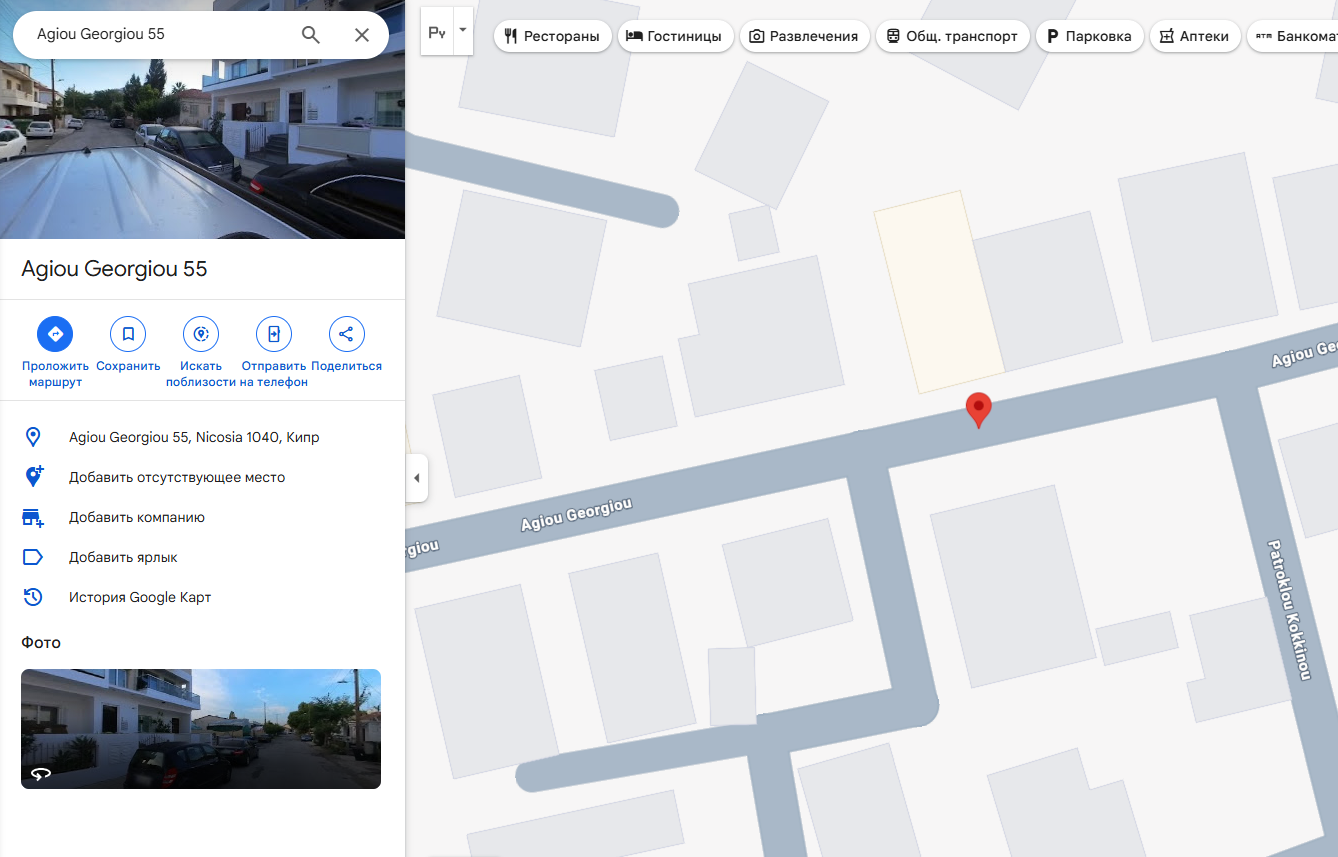Clear the search with the X icon

(x=362, y=35)
